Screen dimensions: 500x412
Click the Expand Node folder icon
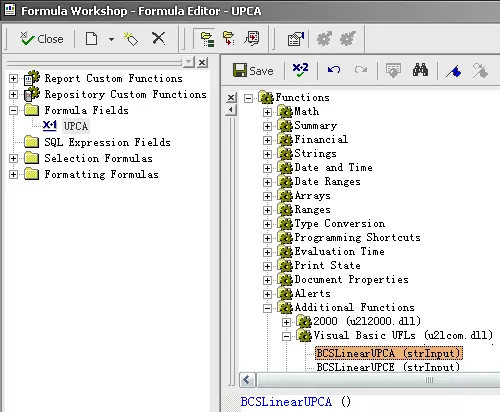229,39
